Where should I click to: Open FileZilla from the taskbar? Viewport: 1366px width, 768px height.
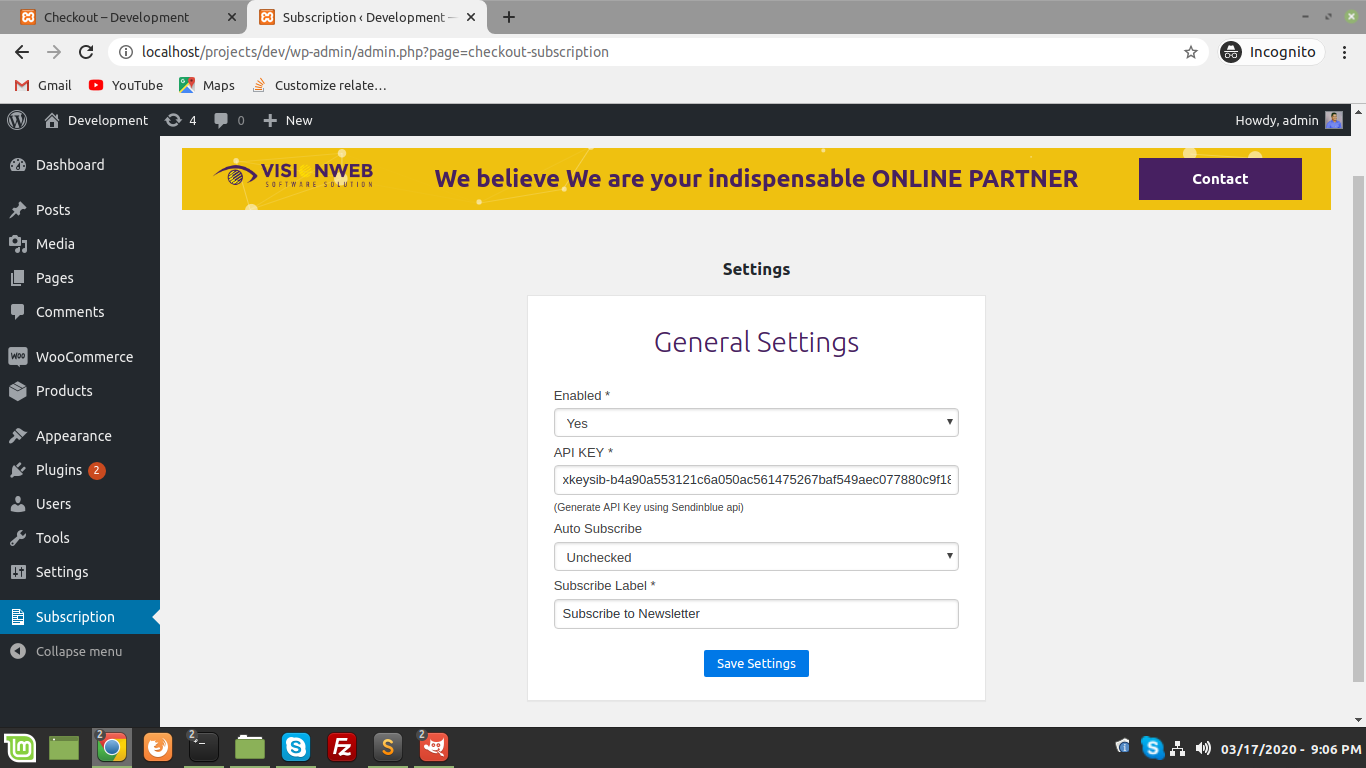pyautogui.click(x=342, y=747)
